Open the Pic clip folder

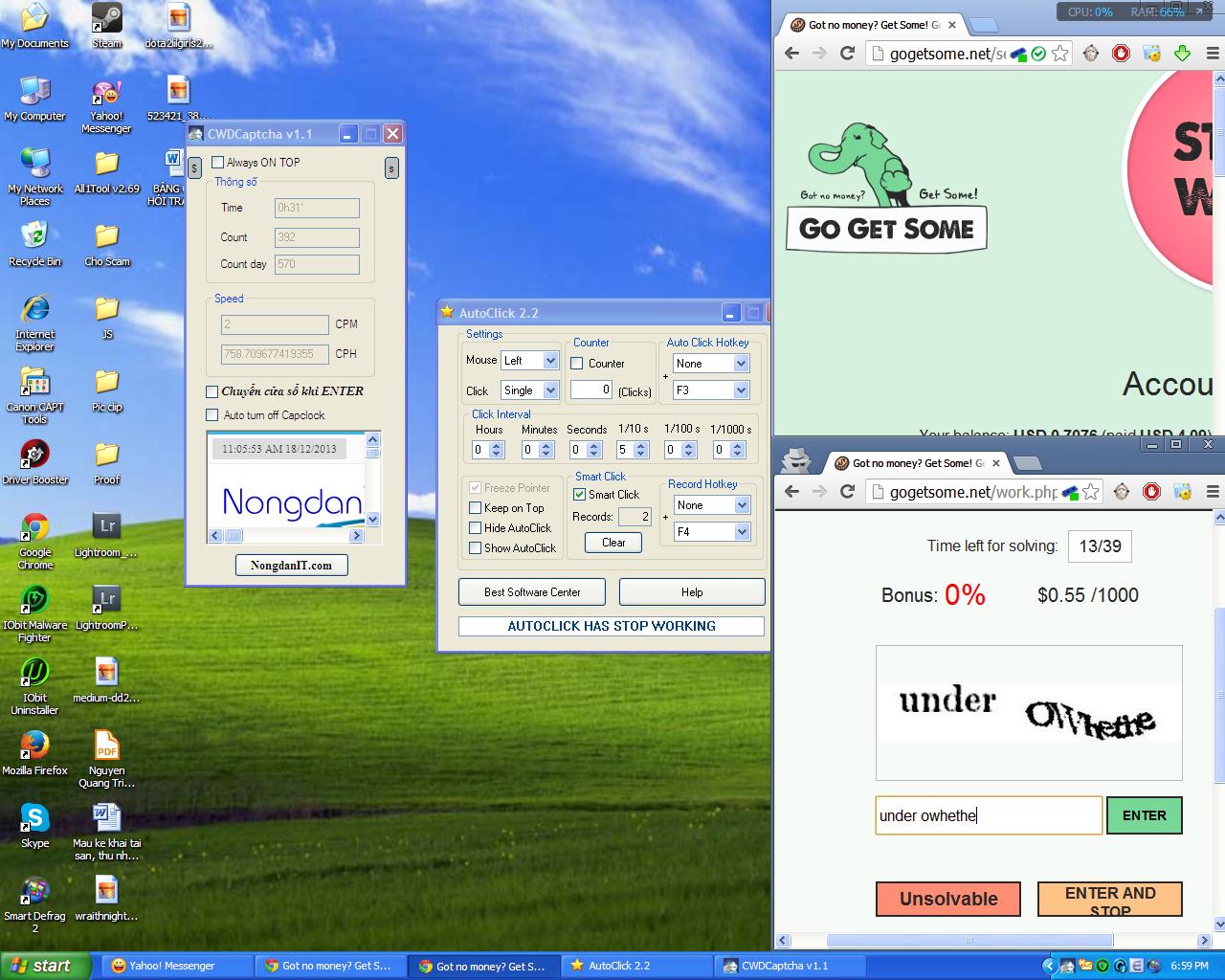point(107,390)
